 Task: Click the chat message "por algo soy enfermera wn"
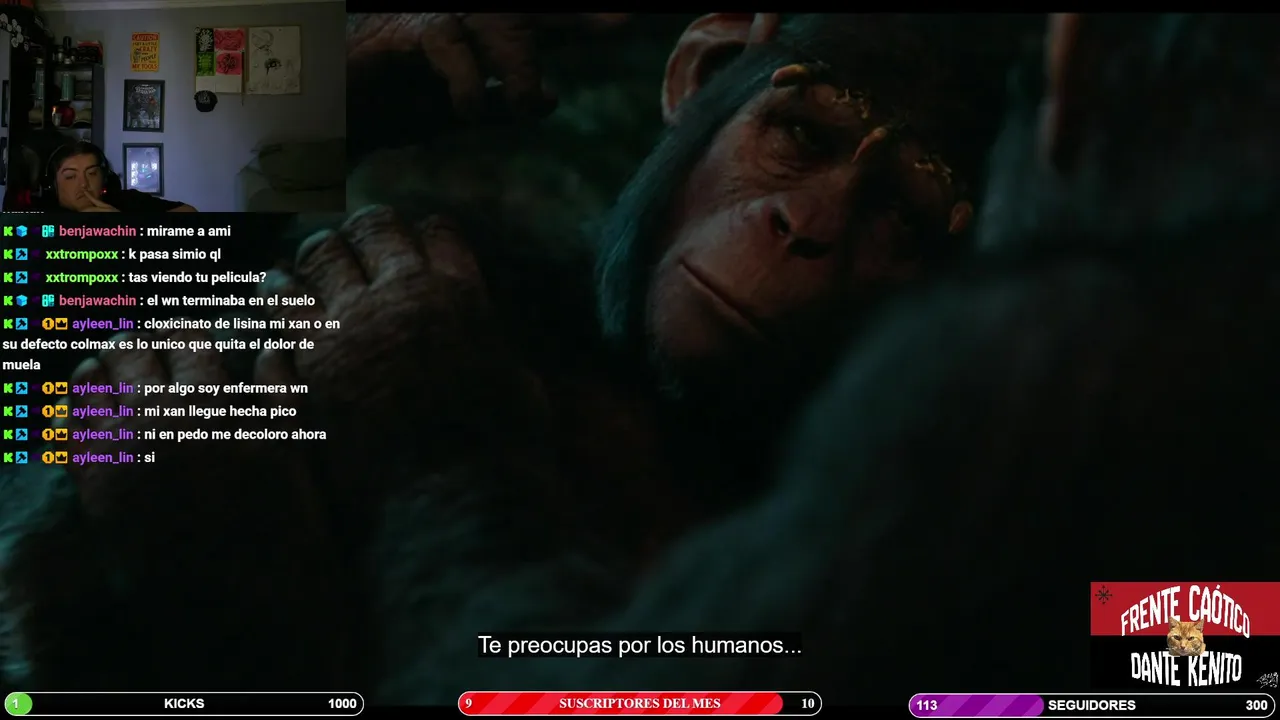pyautogui.click(x=226, y=388)
